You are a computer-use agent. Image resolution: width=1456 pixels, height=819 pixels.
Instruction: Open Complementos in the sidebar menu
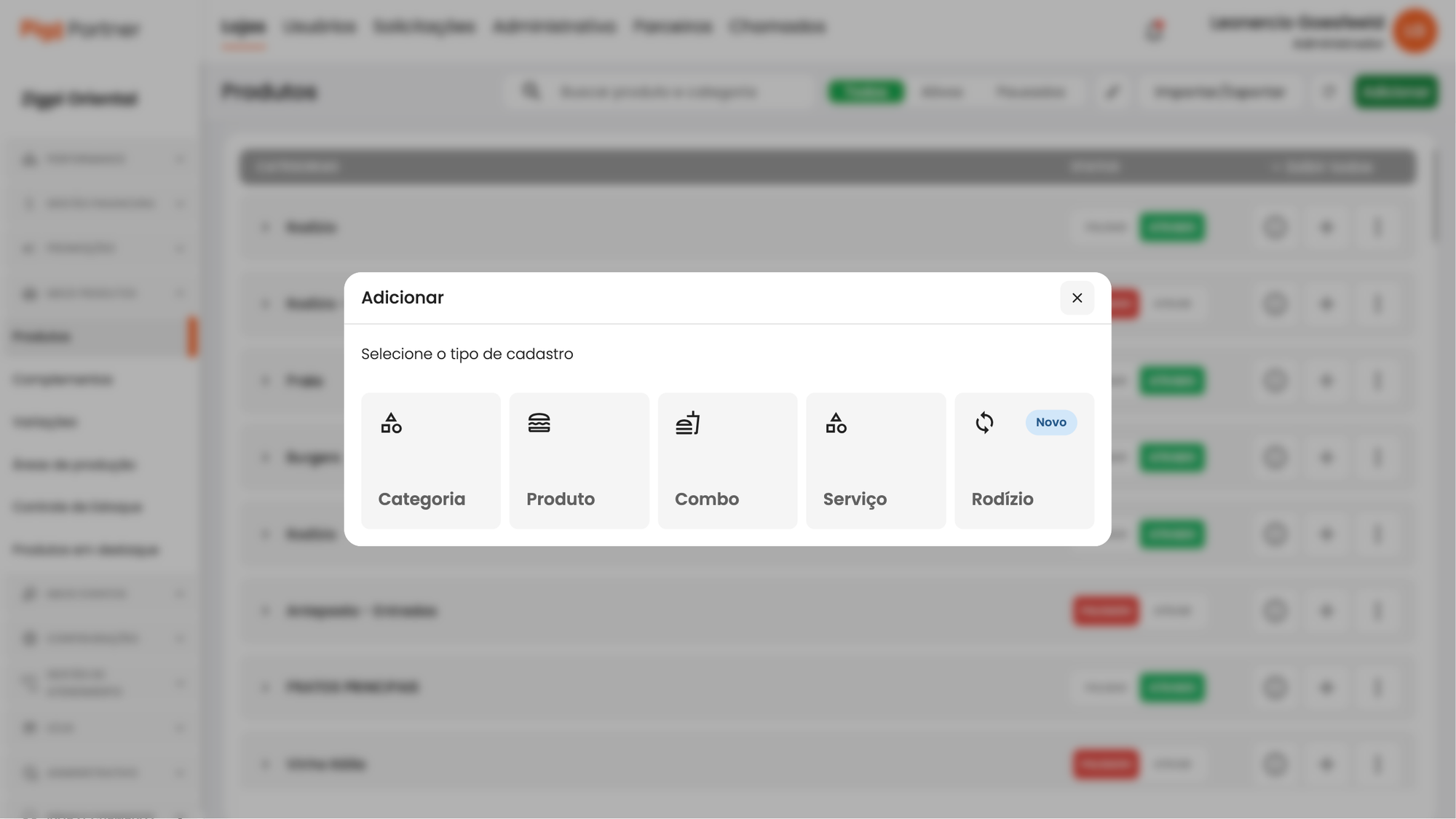click(63, 380)
